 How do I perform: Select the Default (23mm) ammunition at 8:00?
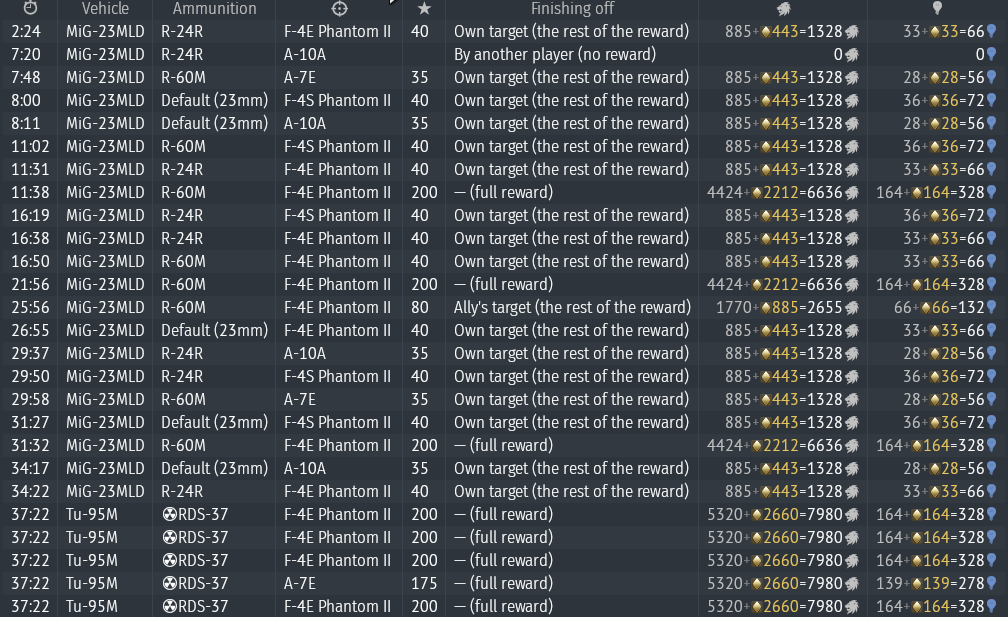tap(215, 101)
